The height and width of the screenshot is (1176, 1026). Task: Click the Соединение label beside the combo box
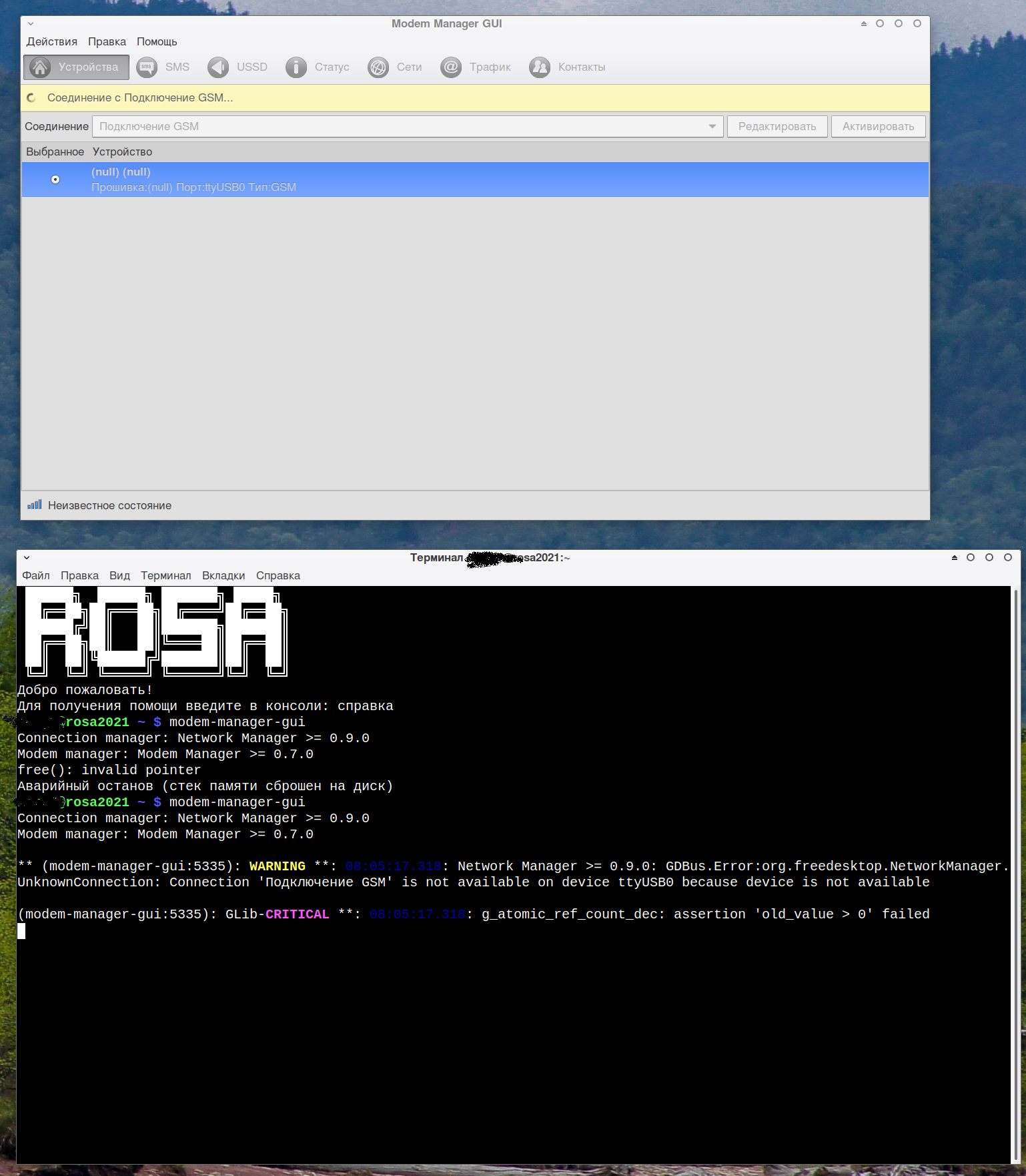57,127
